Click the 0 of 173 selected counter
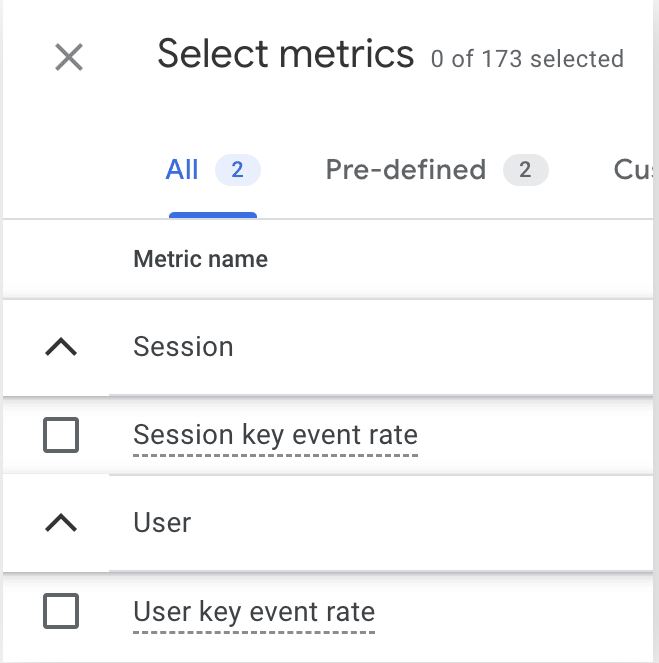The image size is (659, 663). (527, 59)
